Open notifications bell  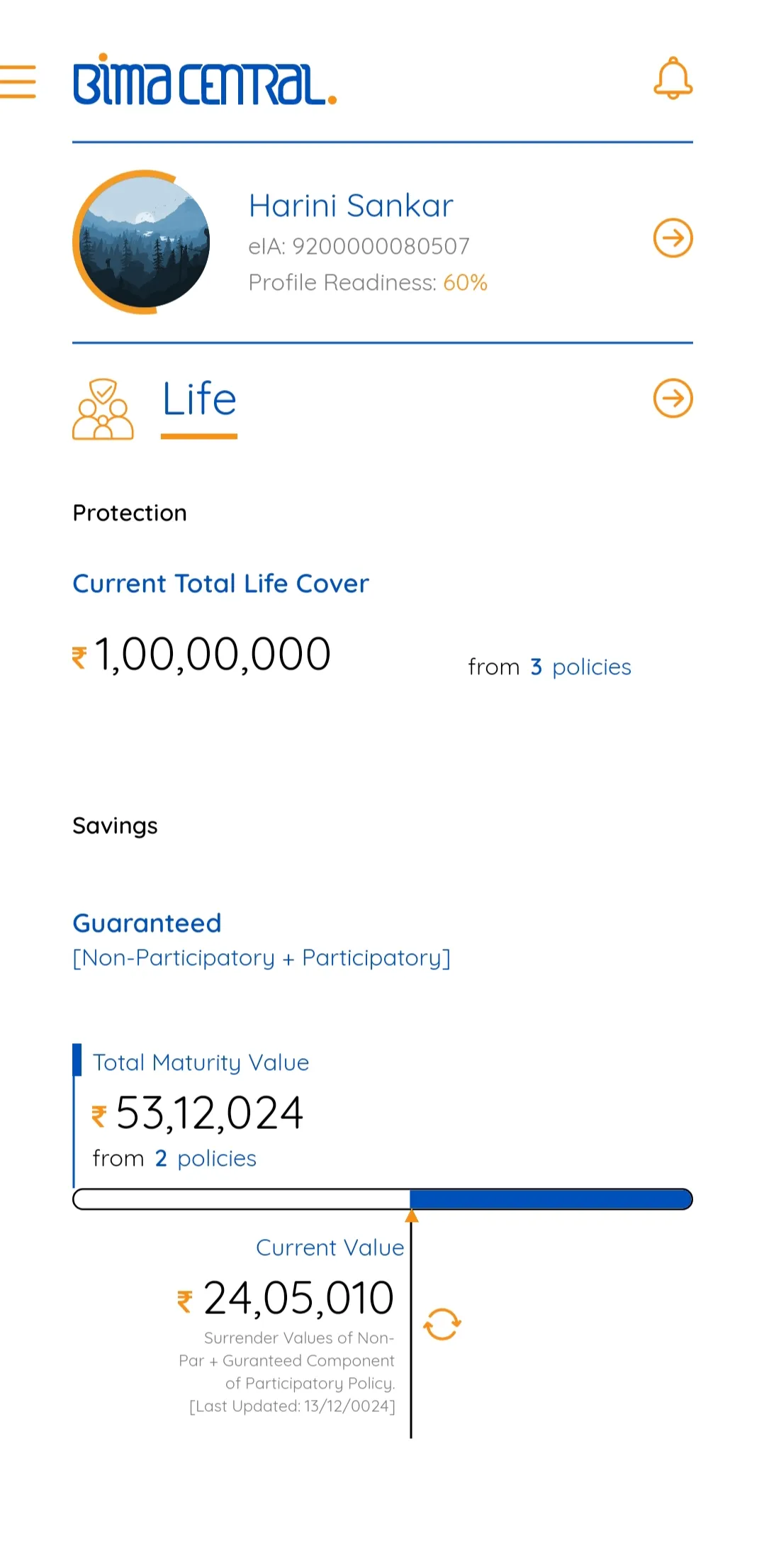click(x=672, y=79)
